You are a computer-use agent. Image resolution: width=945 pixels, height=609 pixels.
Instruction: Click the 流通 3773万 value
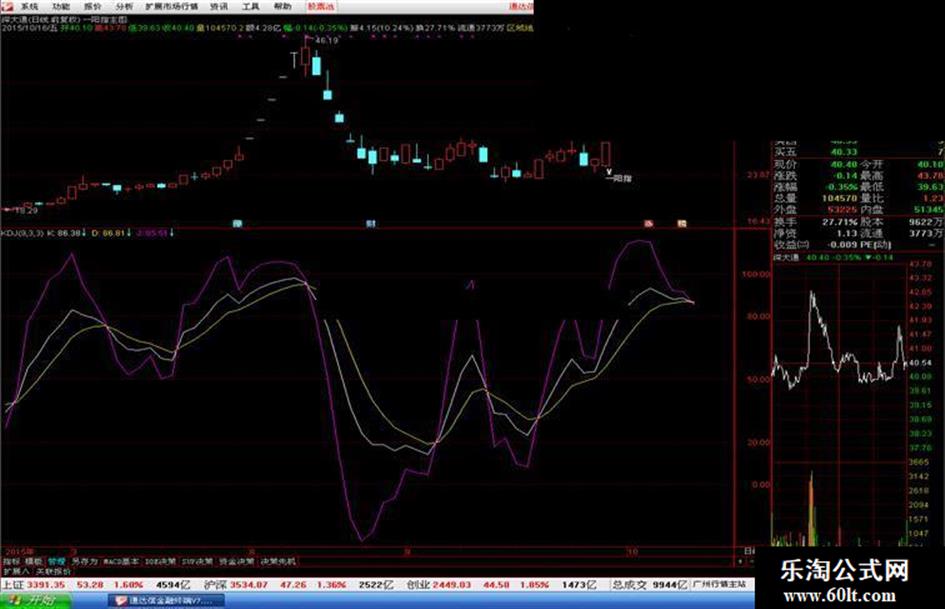coord(926,233)
